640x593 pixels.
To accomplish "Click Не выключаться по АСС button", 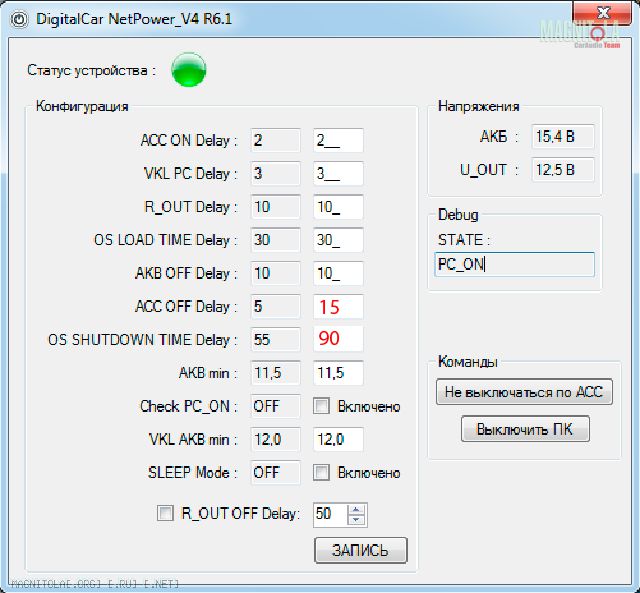I will (524, 392).
